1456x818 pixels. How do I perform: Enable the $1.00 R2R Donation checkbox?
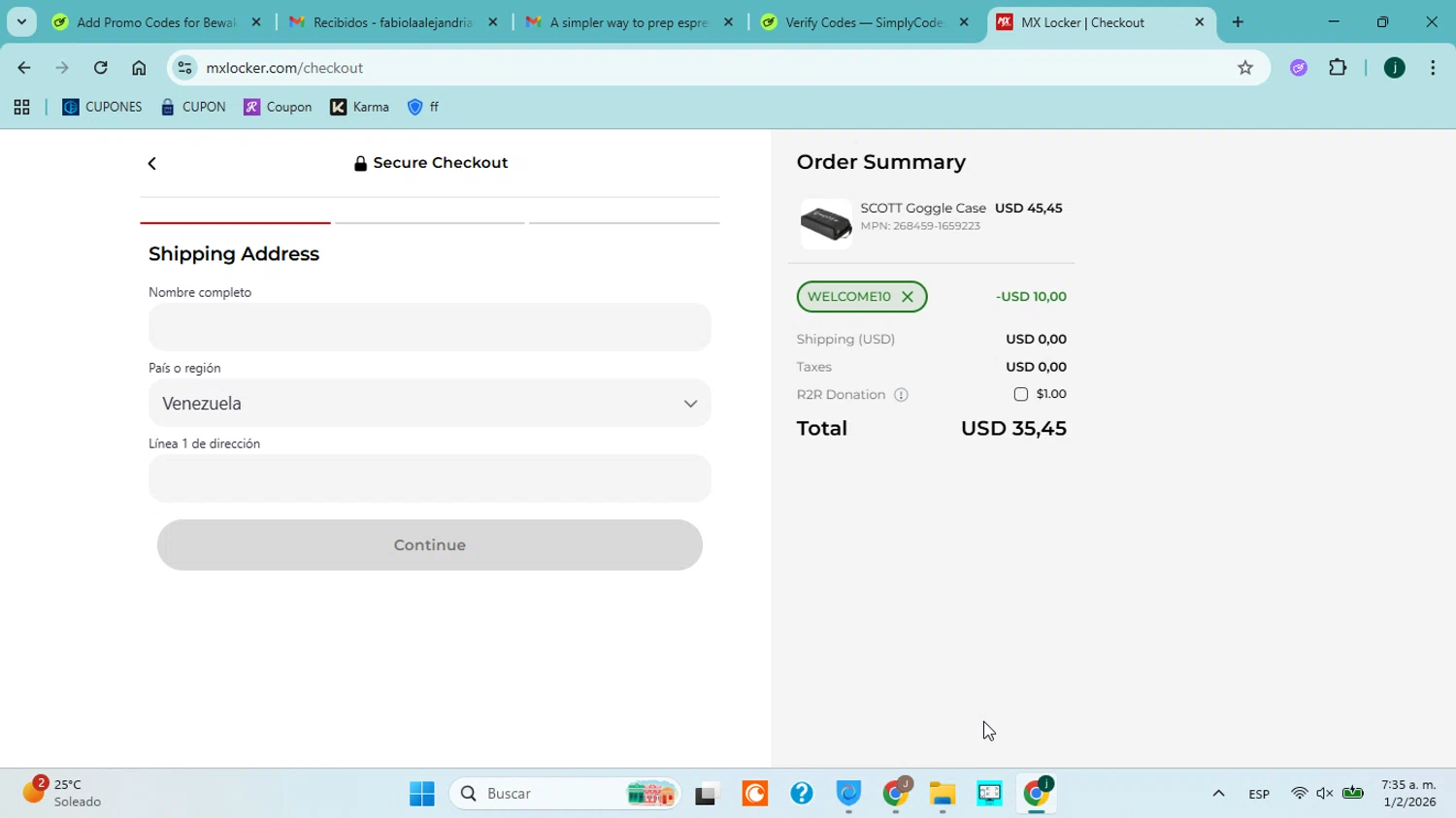[1020, 394]
